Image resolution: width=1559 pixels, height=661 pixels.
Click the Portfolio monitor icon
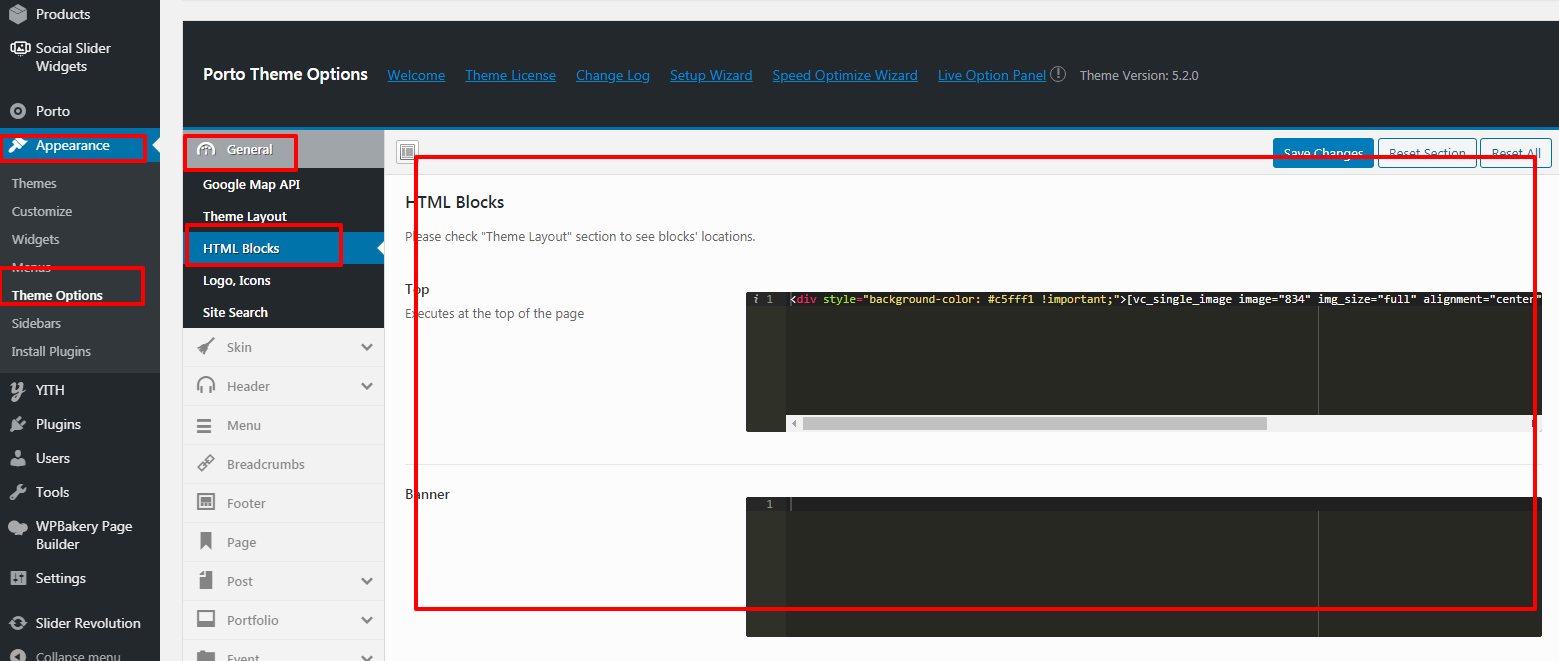coord(206,620)
